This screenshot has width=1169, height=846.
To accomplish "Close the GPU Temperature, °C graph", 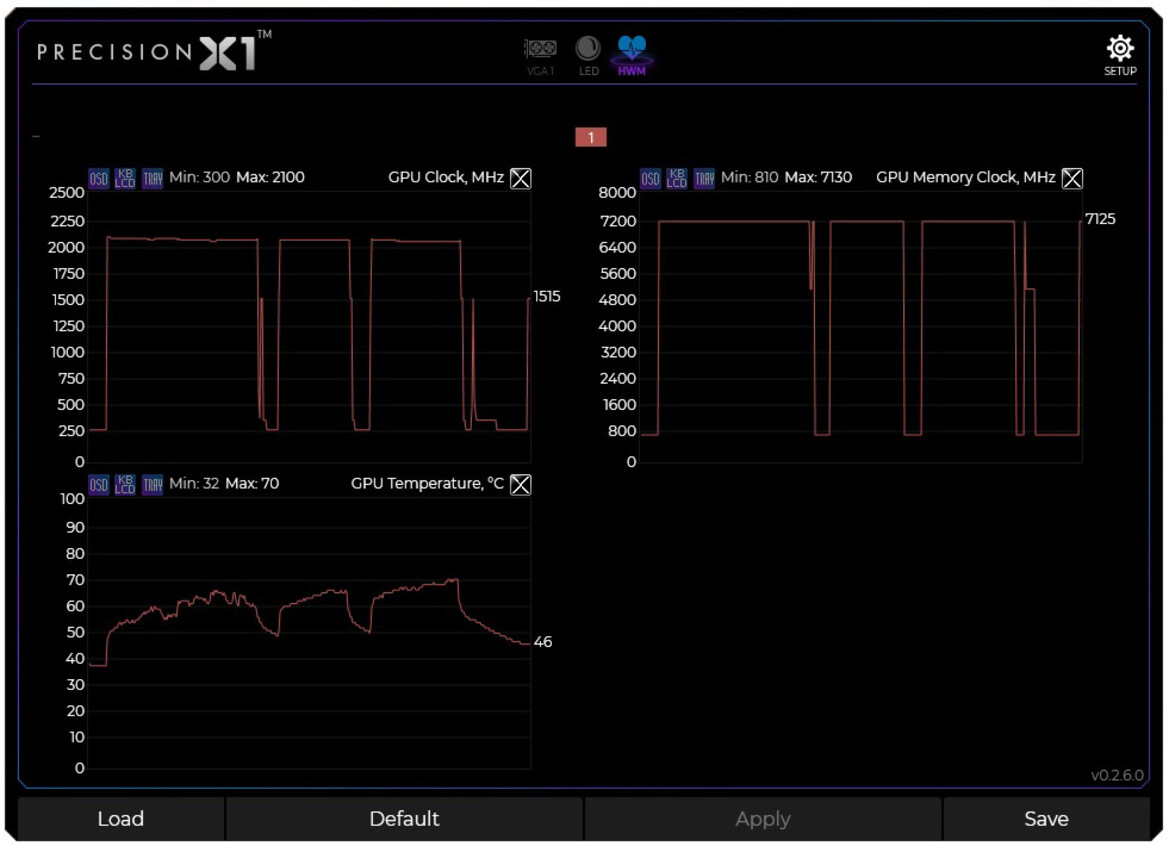I will [x=520, y=484].
